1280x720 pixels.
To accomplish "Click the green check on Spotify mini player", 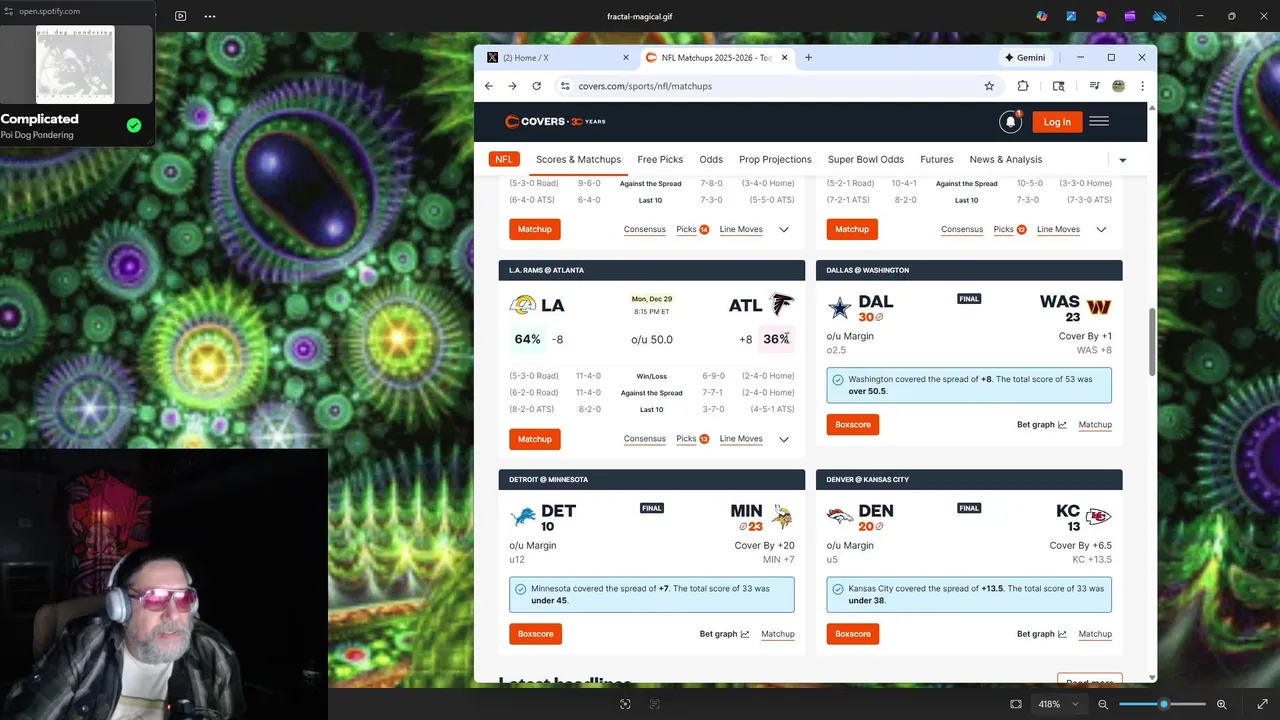I will point(134,125).
